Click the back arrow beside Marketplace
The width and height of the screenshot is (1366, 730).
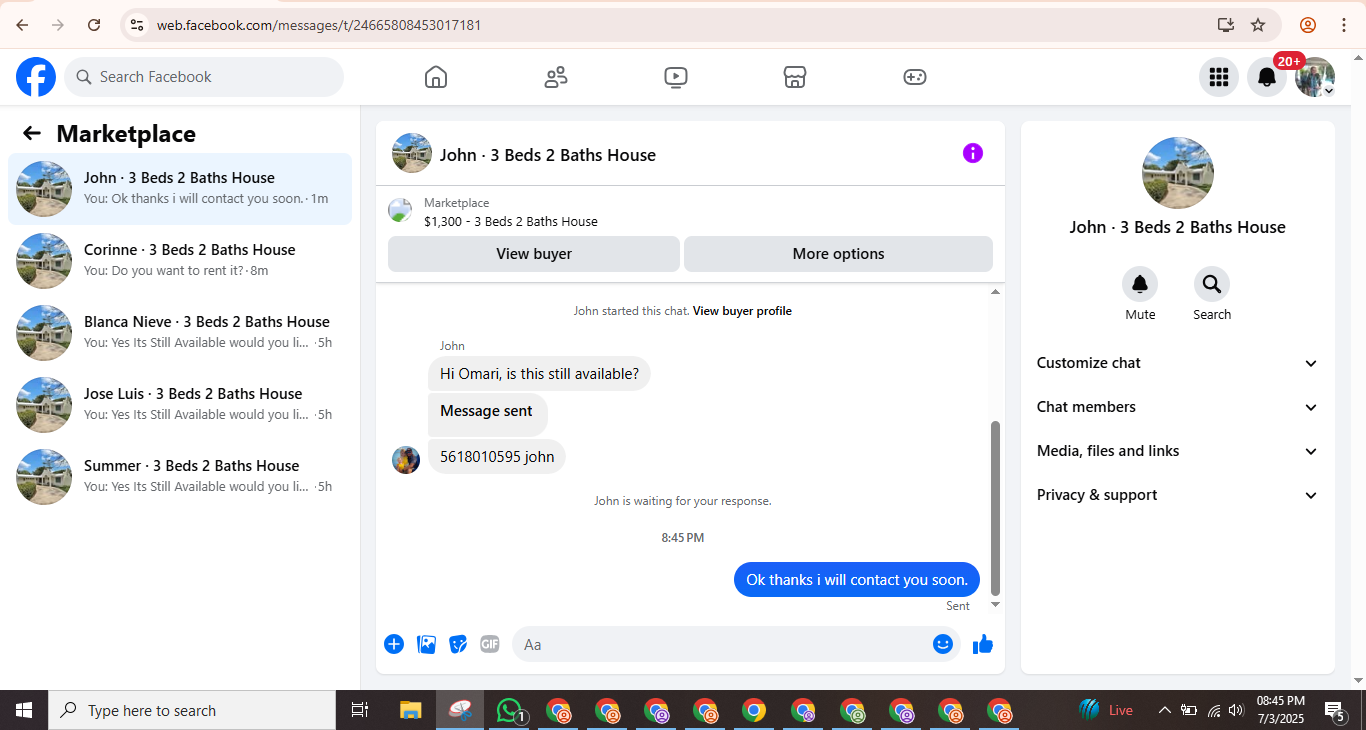32,133
